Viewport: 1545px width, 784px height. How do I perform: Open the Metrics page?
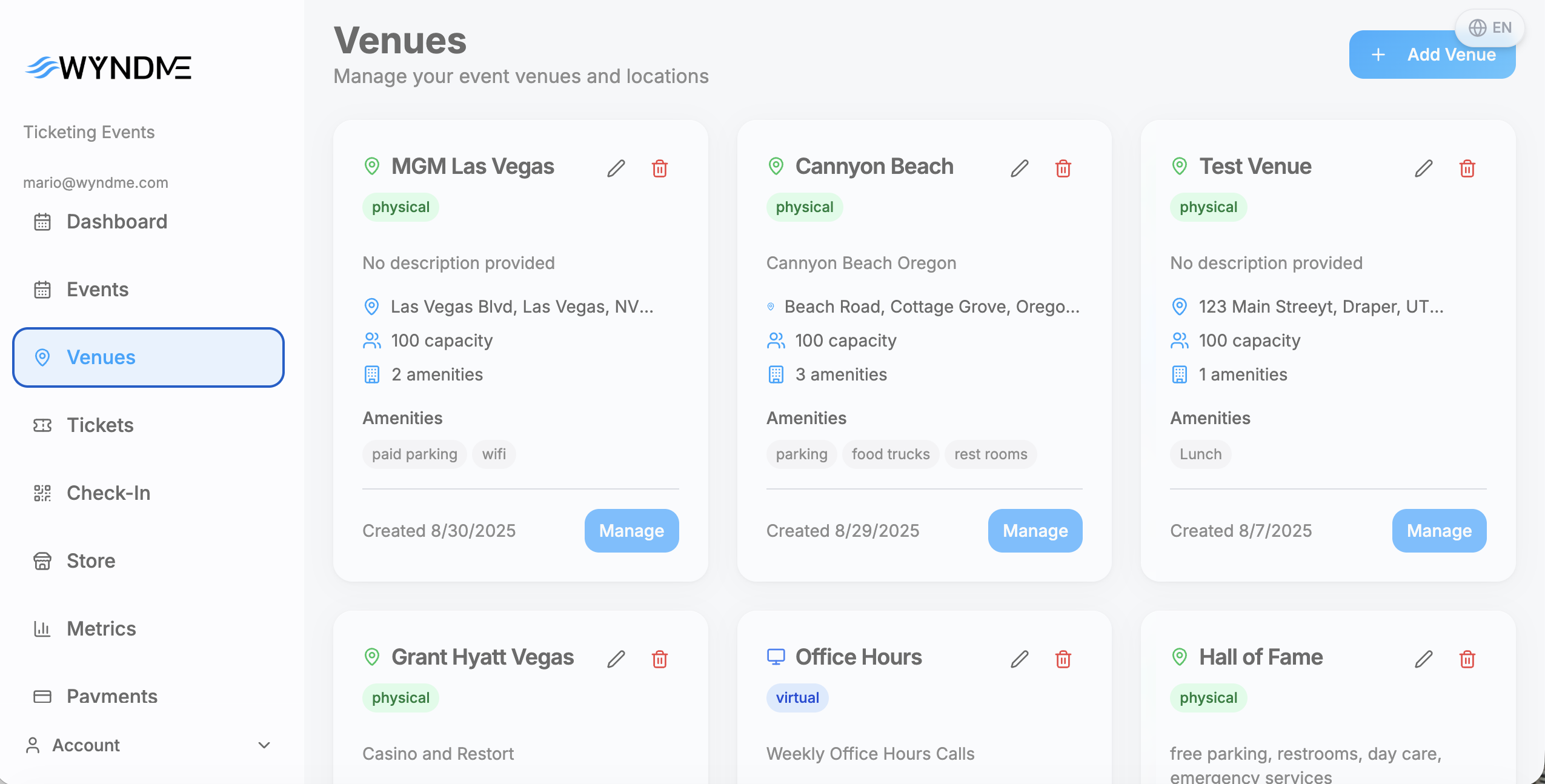tap(148, 629)
